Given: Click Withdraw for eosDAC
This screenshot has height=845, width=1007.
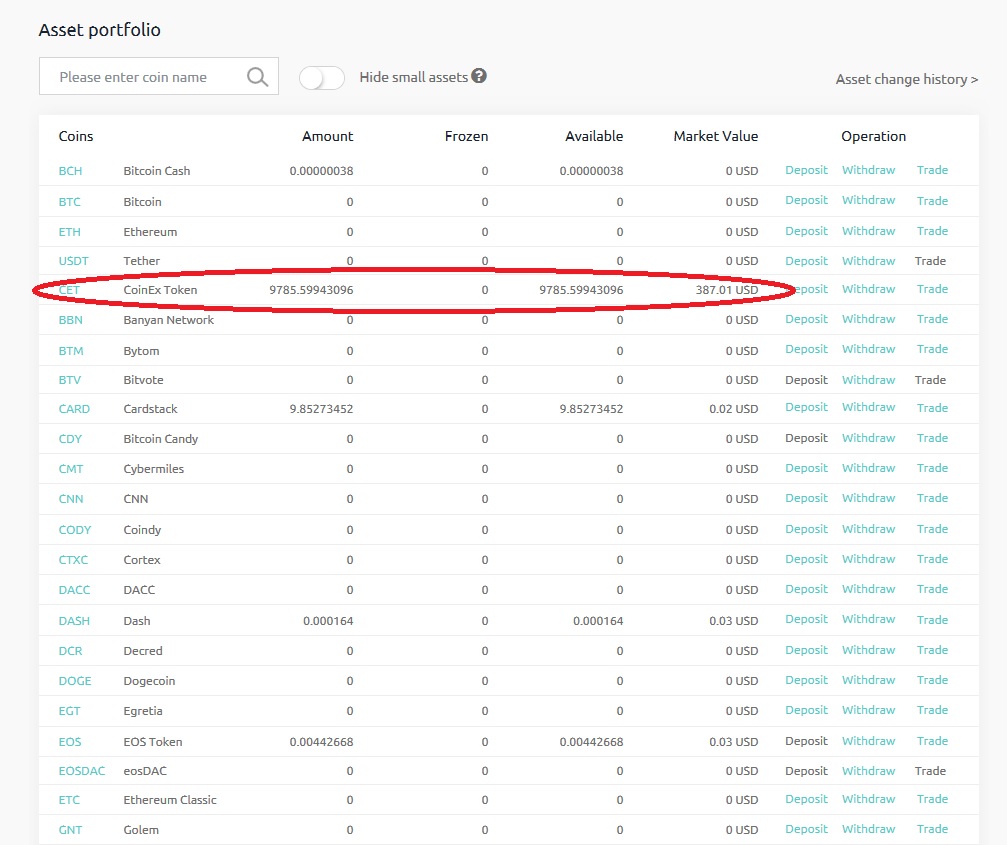Looking at the screenshot, I should click(x=868, y=771).
